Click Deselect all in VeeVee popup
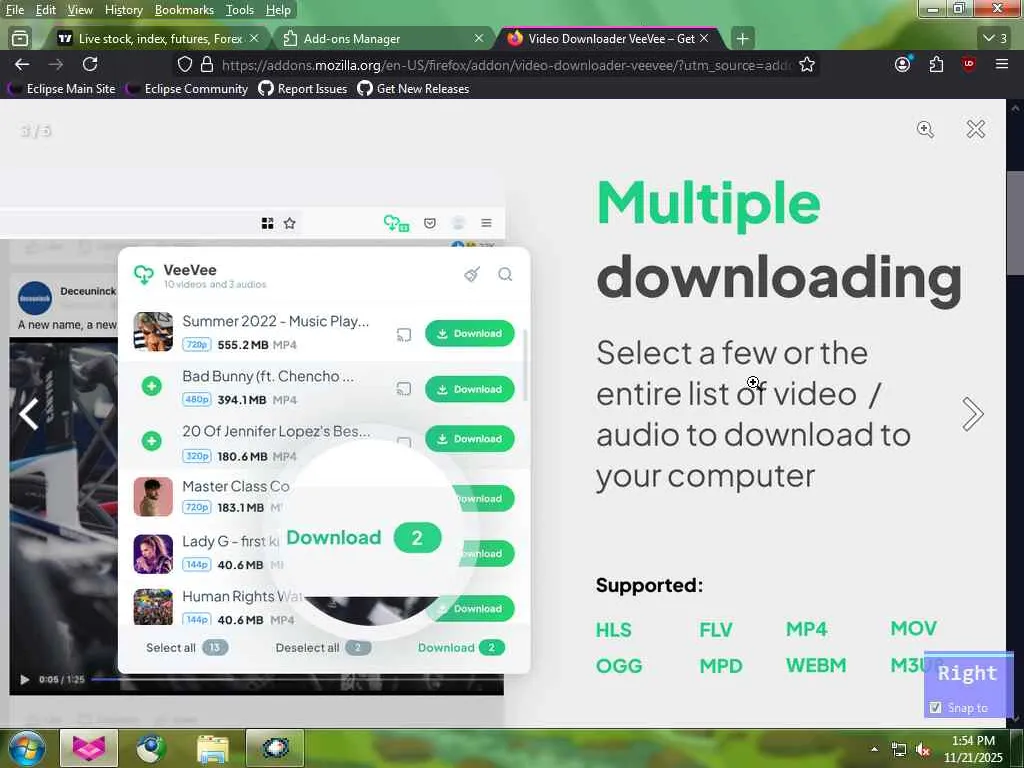Viewport: 1024px width, 768px height. coord(323,647)
